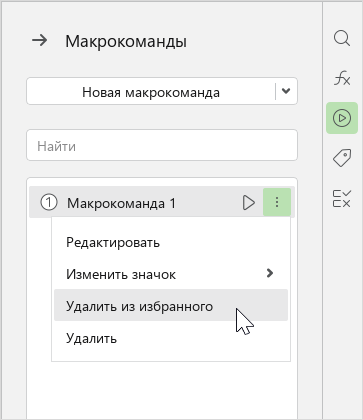Open the Изменить значок submenu
This screenshot has height=420, width=363.
(171, 274)
